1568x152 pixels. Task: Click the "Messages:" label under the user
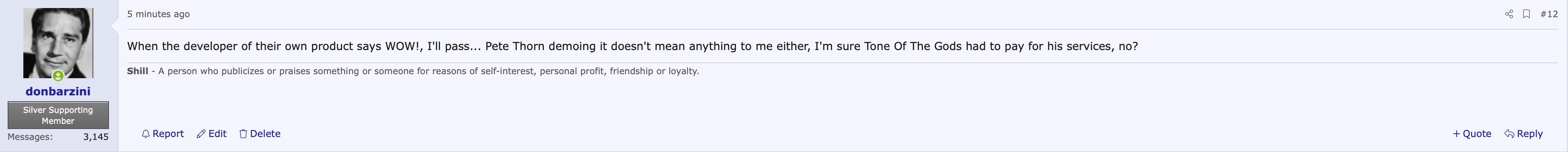pos(30,137)
